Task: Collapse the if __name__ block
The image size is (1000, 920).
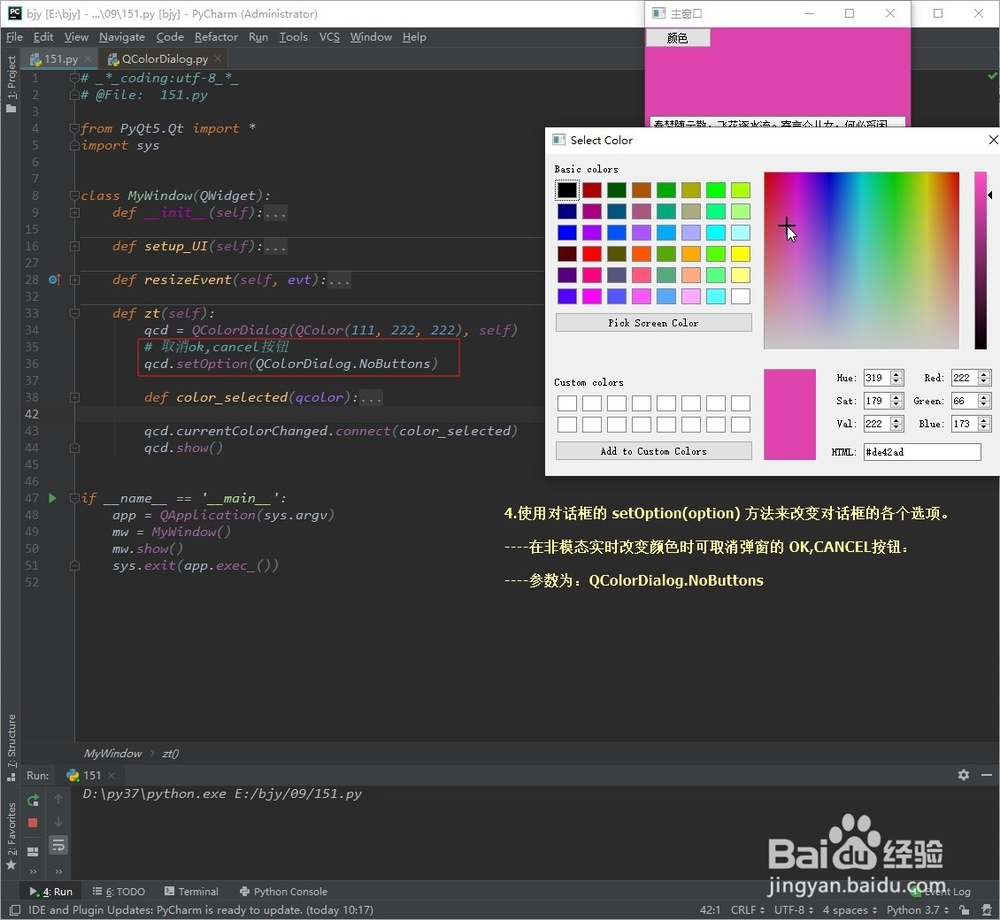Action: 75,498
